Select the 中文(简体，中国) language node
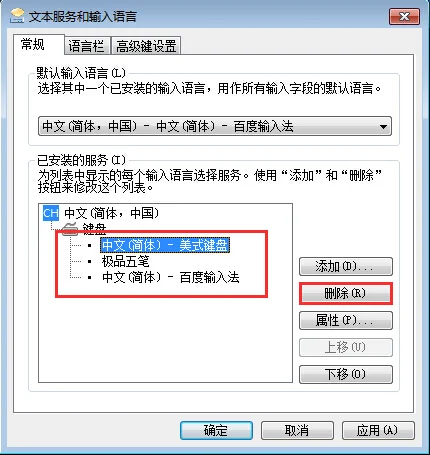430x455 pixels. click(x=111, y=213)
